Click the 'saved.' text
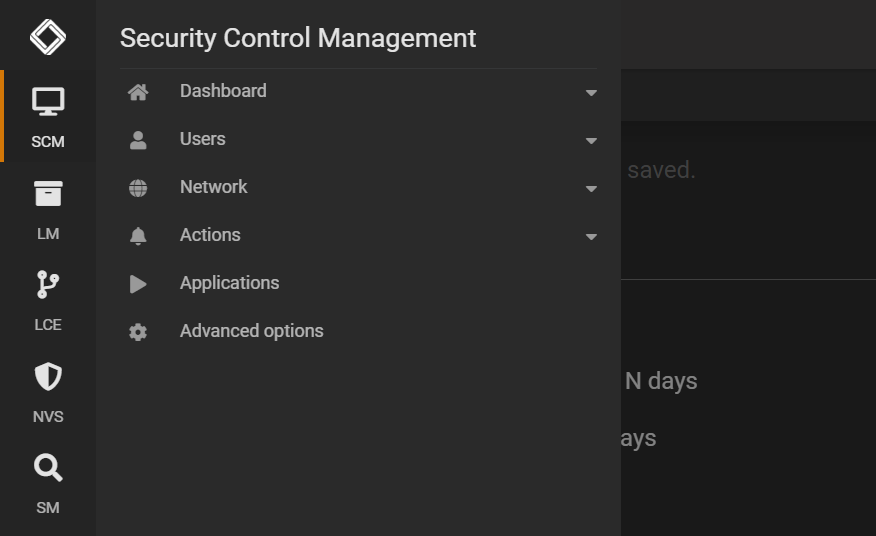876x536 pixels. [661, 170]
